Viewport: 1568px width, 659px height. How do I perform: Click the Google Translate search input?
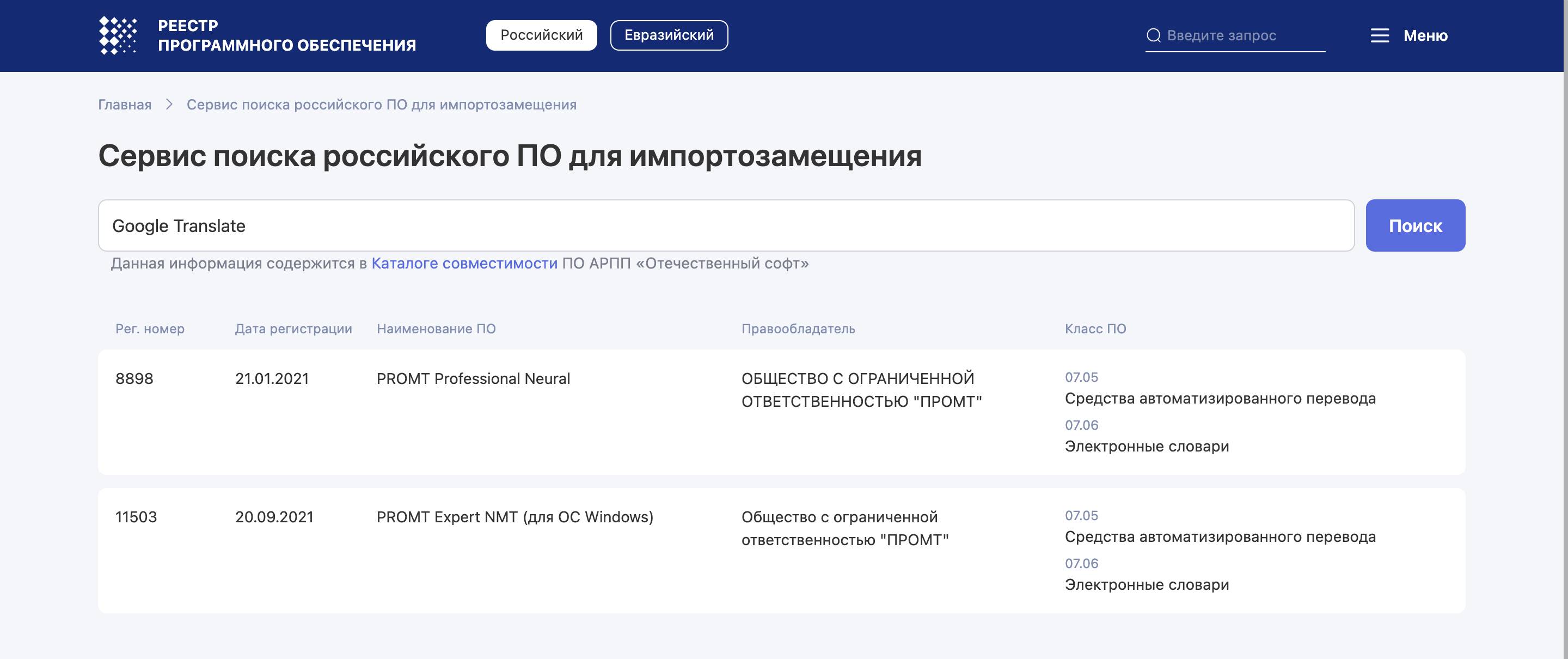click(726, 225)
